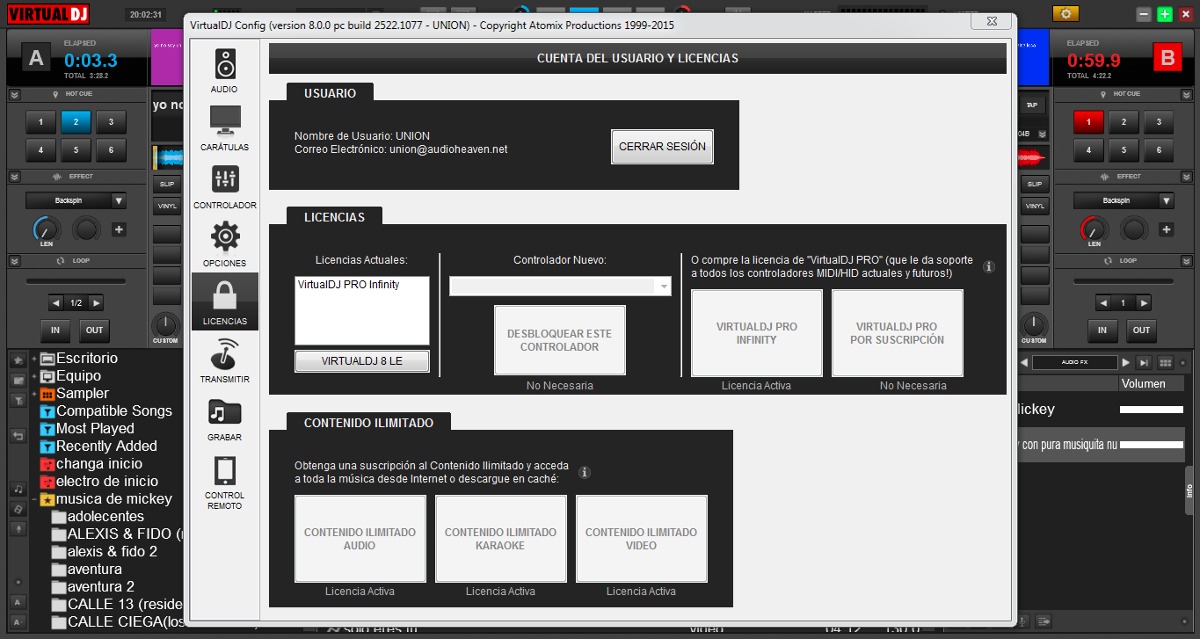Click the back arrow icon in browser sidebar
Viewport: 1200px width, 639px height.
(x=18, y=436)
